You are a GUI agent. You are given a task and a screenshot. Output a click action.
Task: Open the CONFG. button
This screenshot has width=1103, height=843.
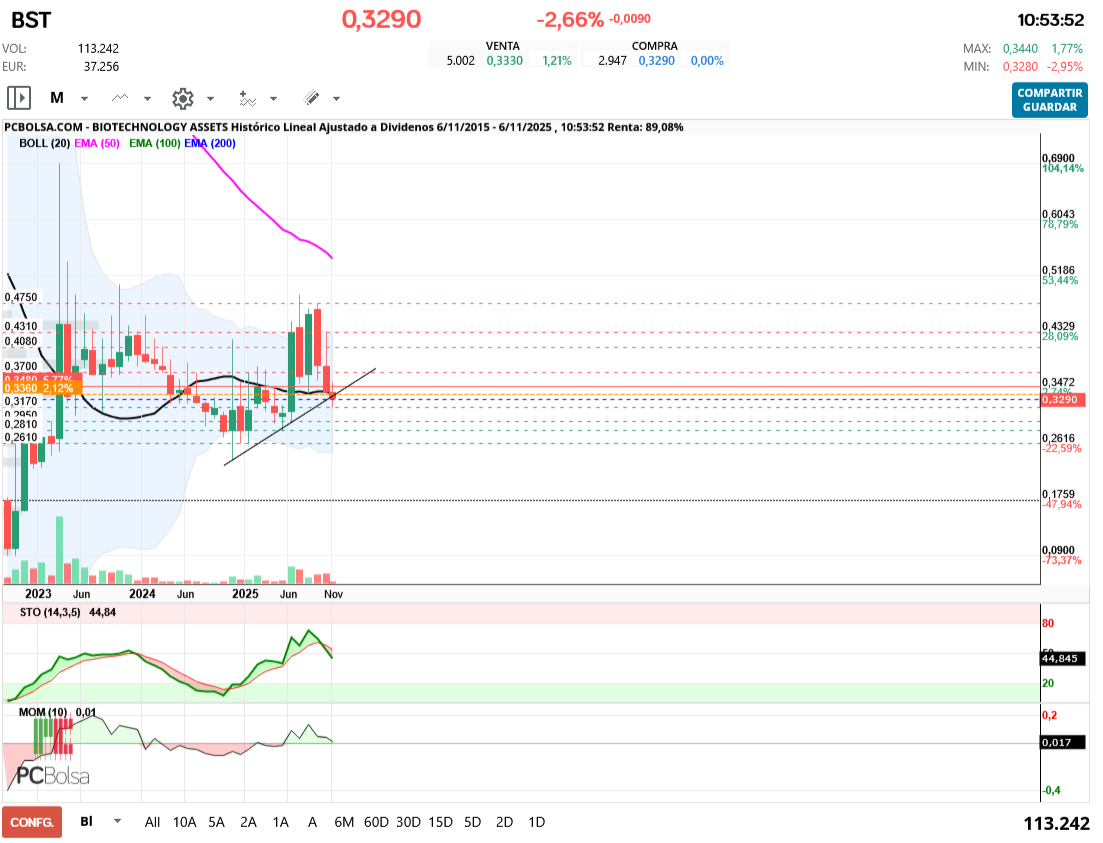(x=32, y=822)
